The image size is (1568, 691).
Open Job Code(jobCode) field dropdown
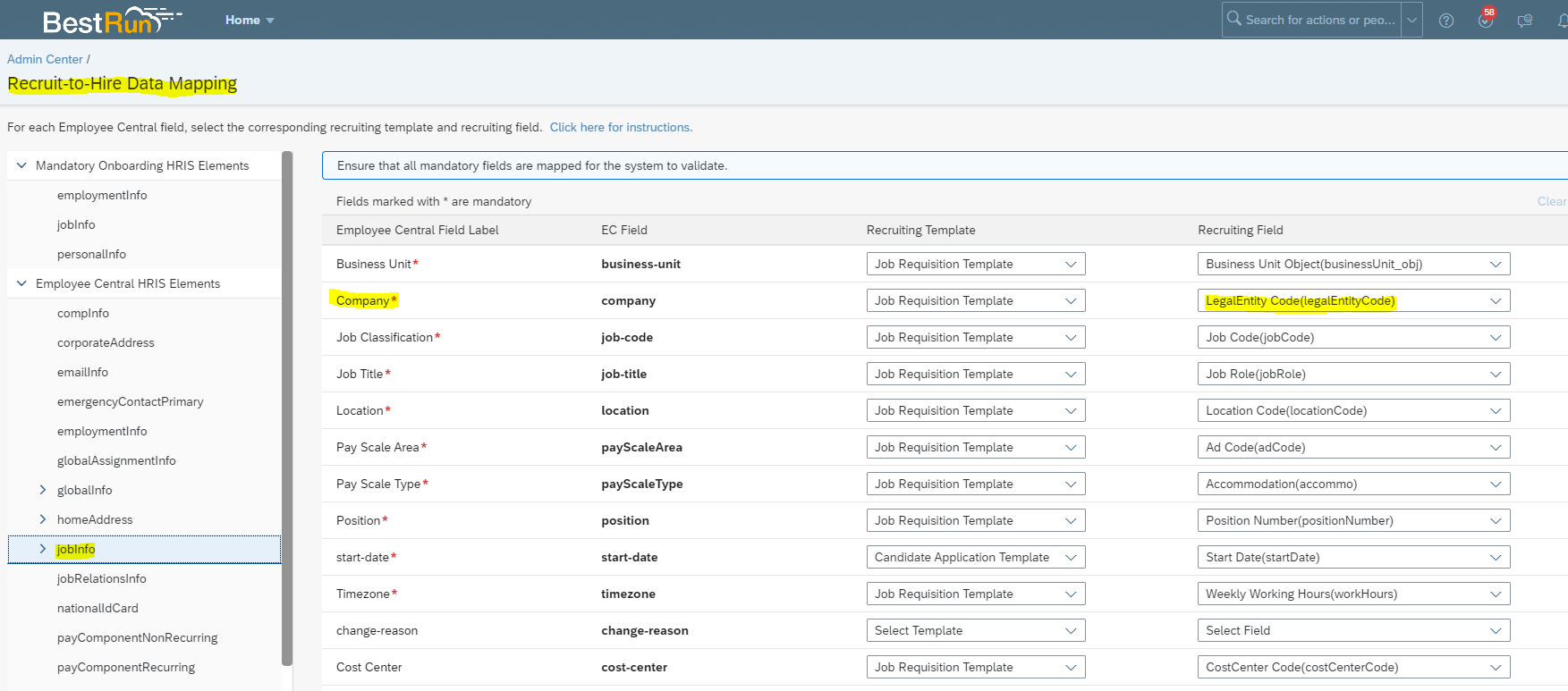click(x=1353, y=337)
